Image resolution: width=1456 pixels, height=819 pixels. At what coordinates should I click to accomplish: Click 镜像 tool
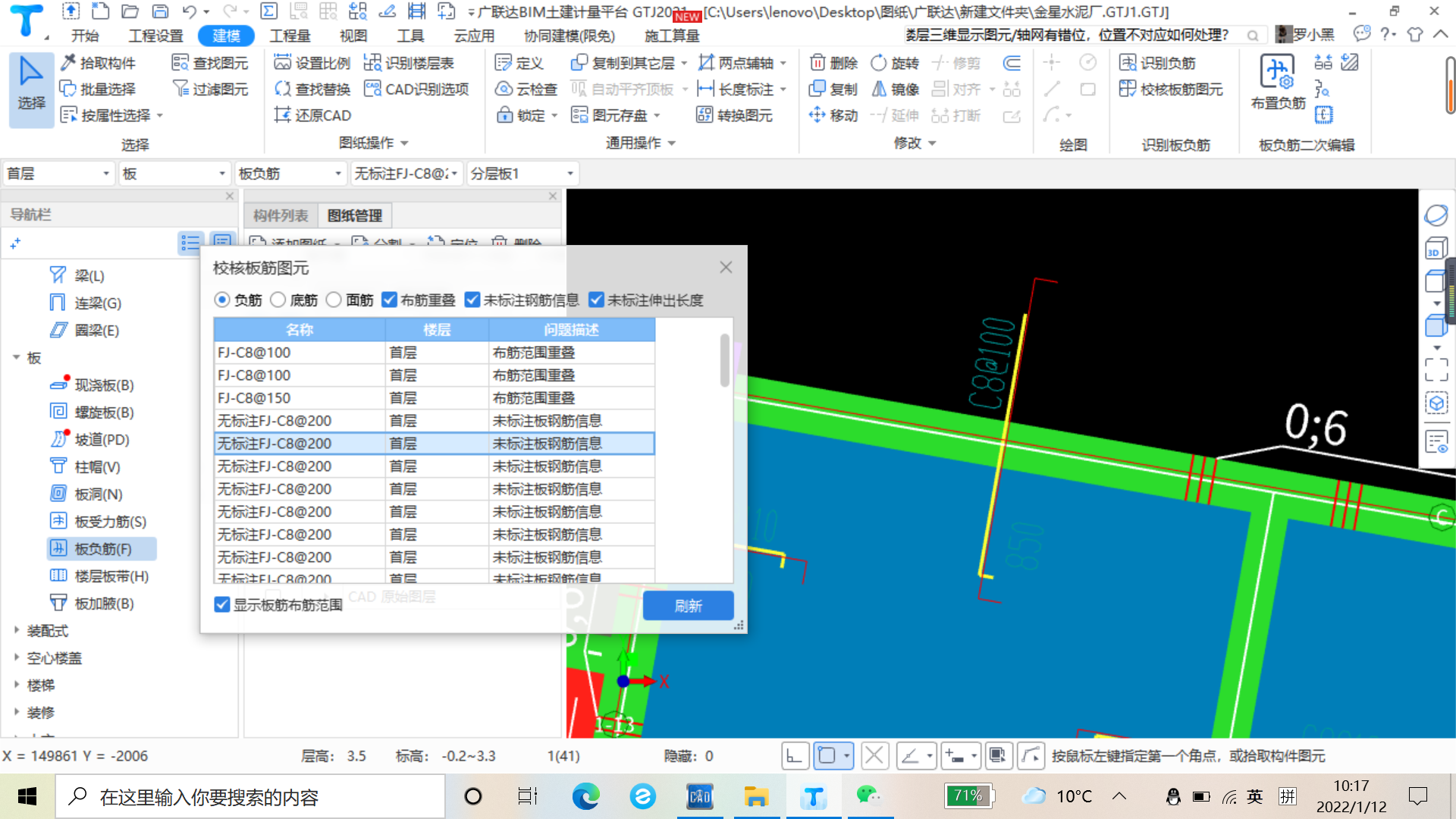coord(895,89)
